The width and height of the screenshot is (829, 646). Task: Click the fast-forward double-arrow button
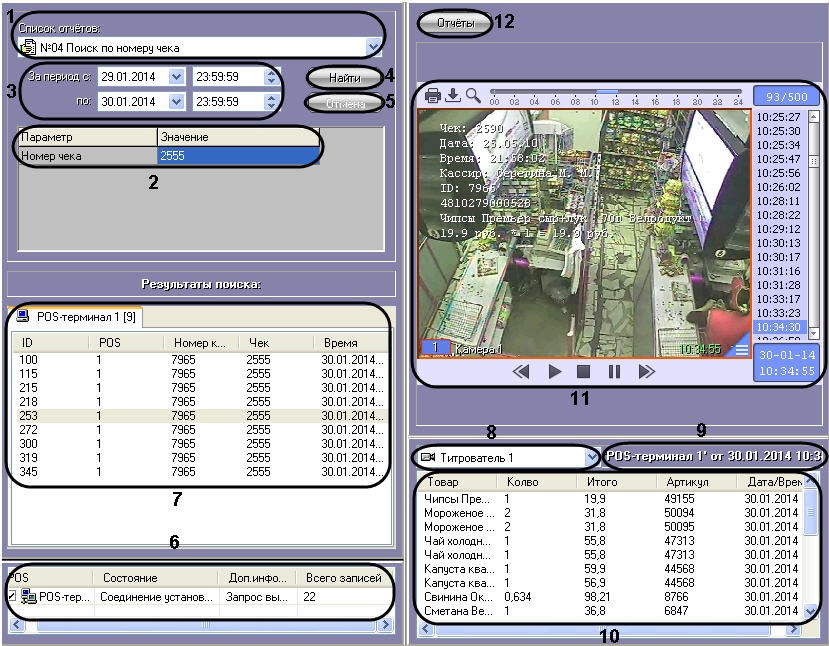pos(646,371)
